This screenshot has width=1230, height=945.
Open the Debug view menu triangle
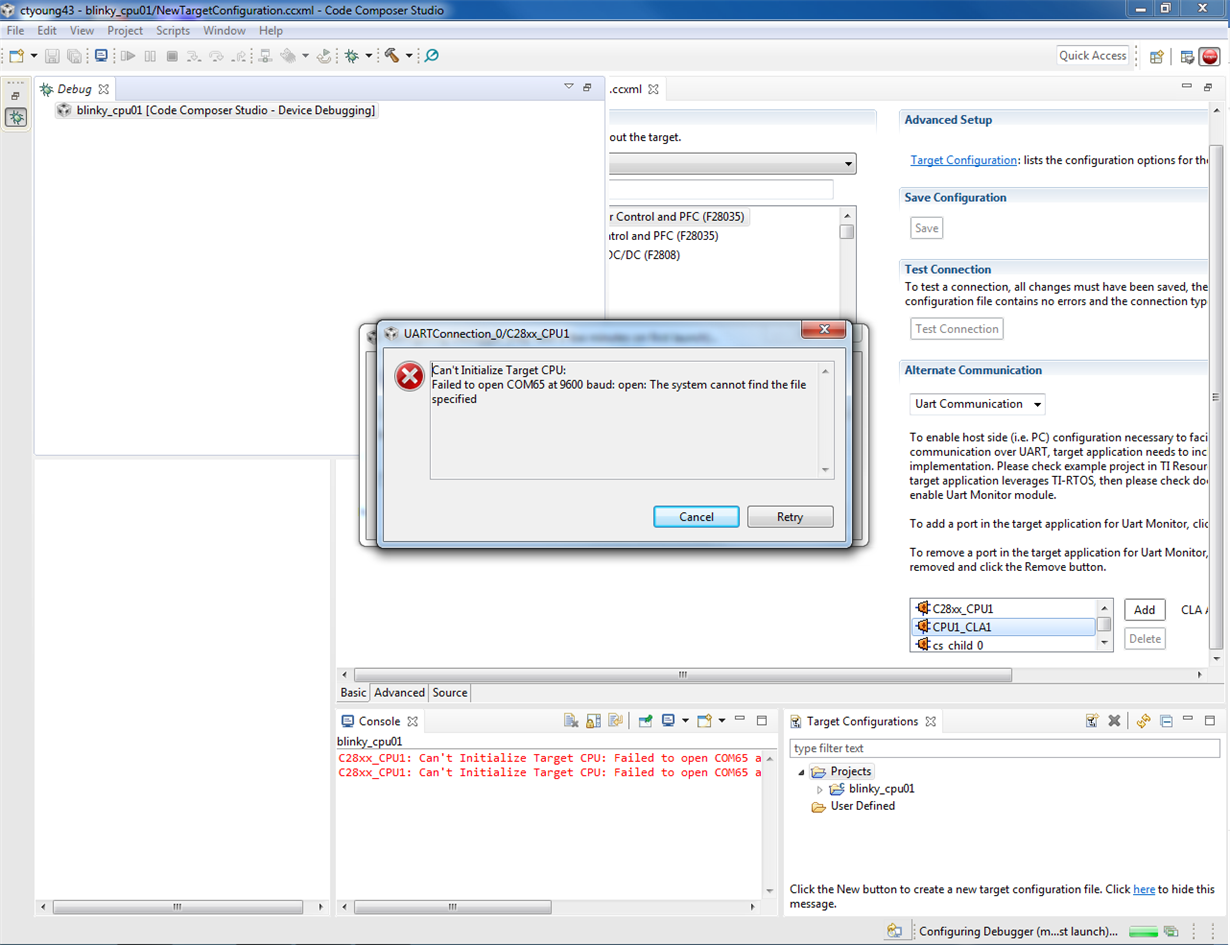(569, 87)
